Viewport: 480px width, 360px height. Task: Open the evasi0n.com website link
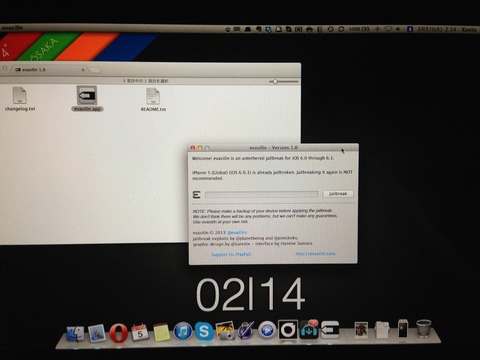(315, 254)
